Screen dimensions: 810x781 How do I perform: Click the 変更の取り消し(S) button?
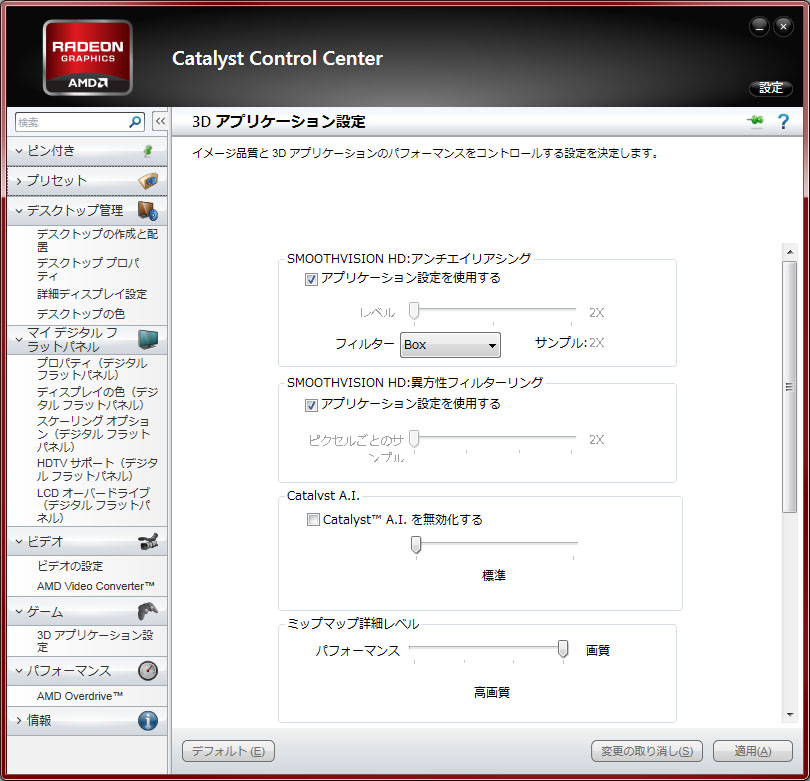(647, 751)
